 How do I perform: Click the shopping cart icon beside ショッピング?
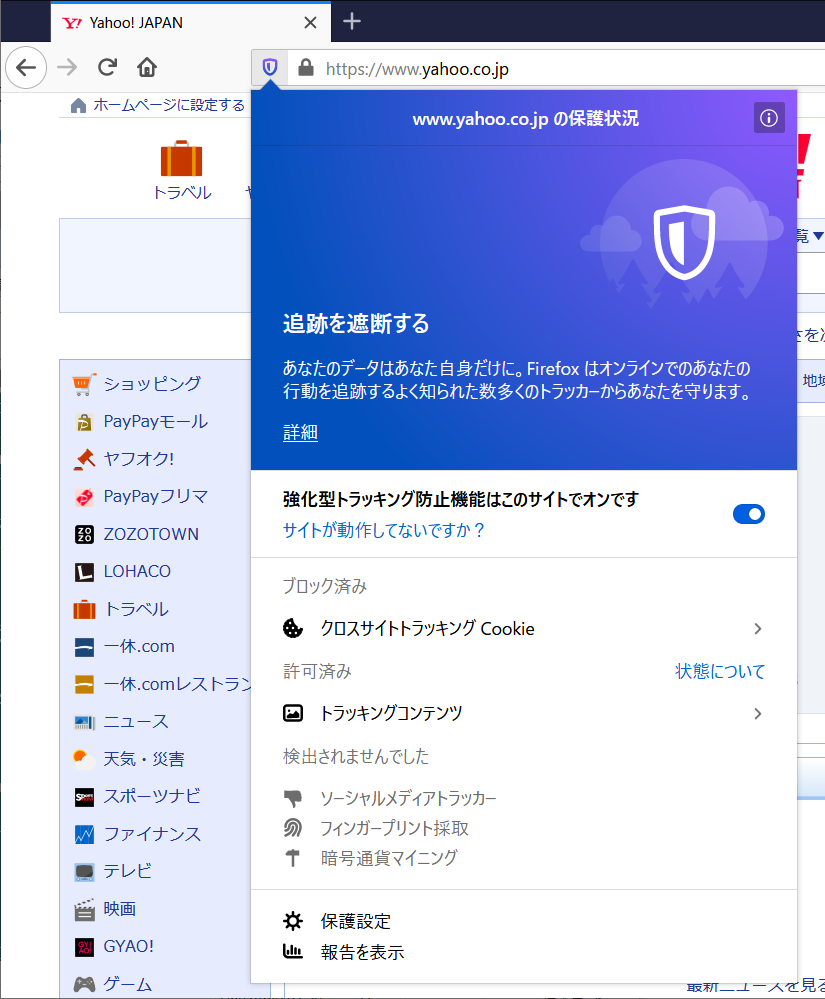(x=84, y=384)
